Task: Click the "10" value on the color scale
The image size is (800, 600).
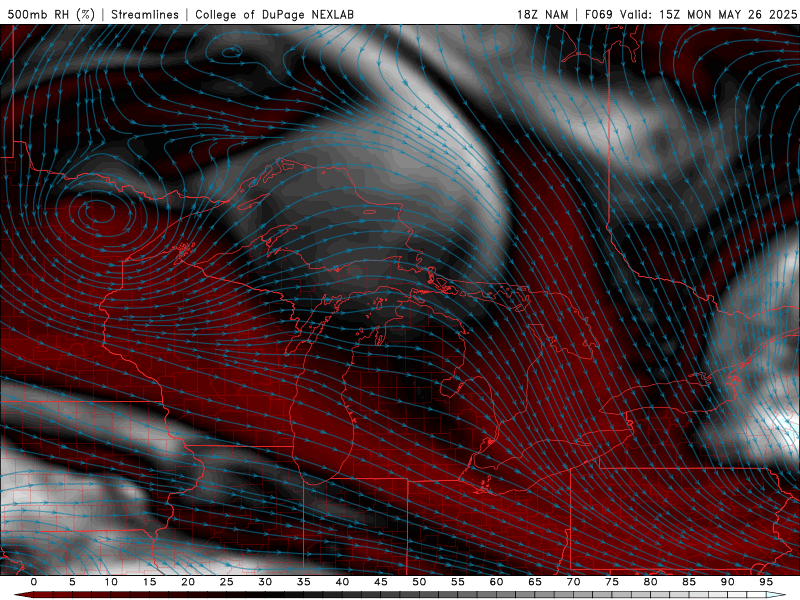Action: (x=111, y=582)
